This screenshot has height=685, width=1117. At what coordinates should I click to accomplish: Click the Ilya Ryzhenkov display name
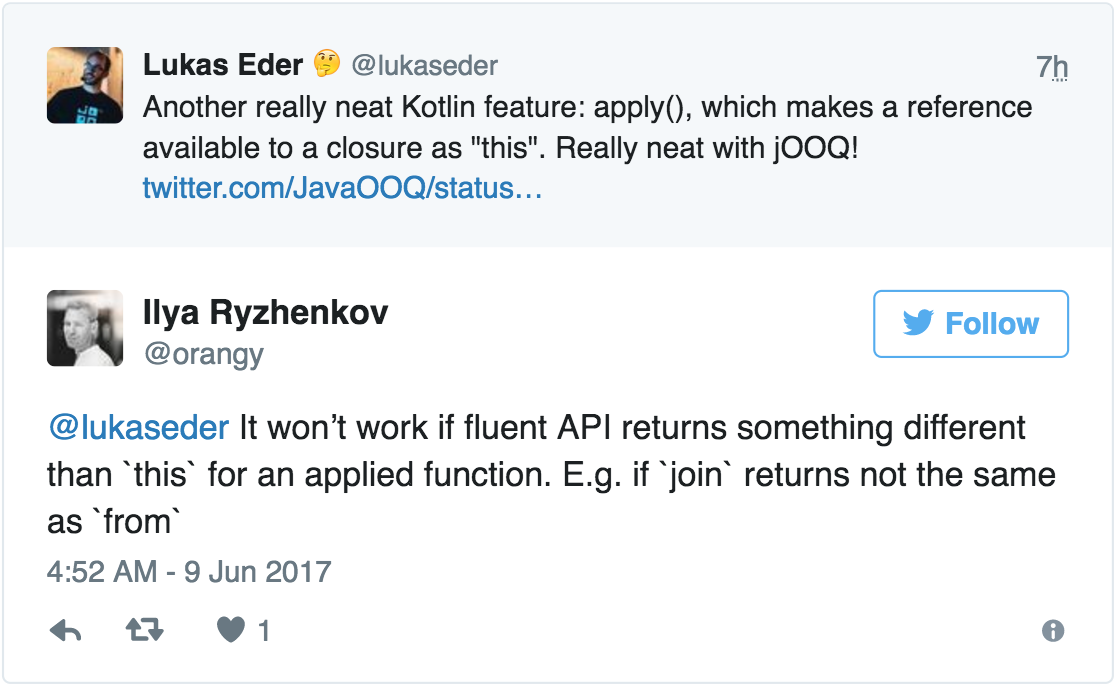click(x=266, y=312)
